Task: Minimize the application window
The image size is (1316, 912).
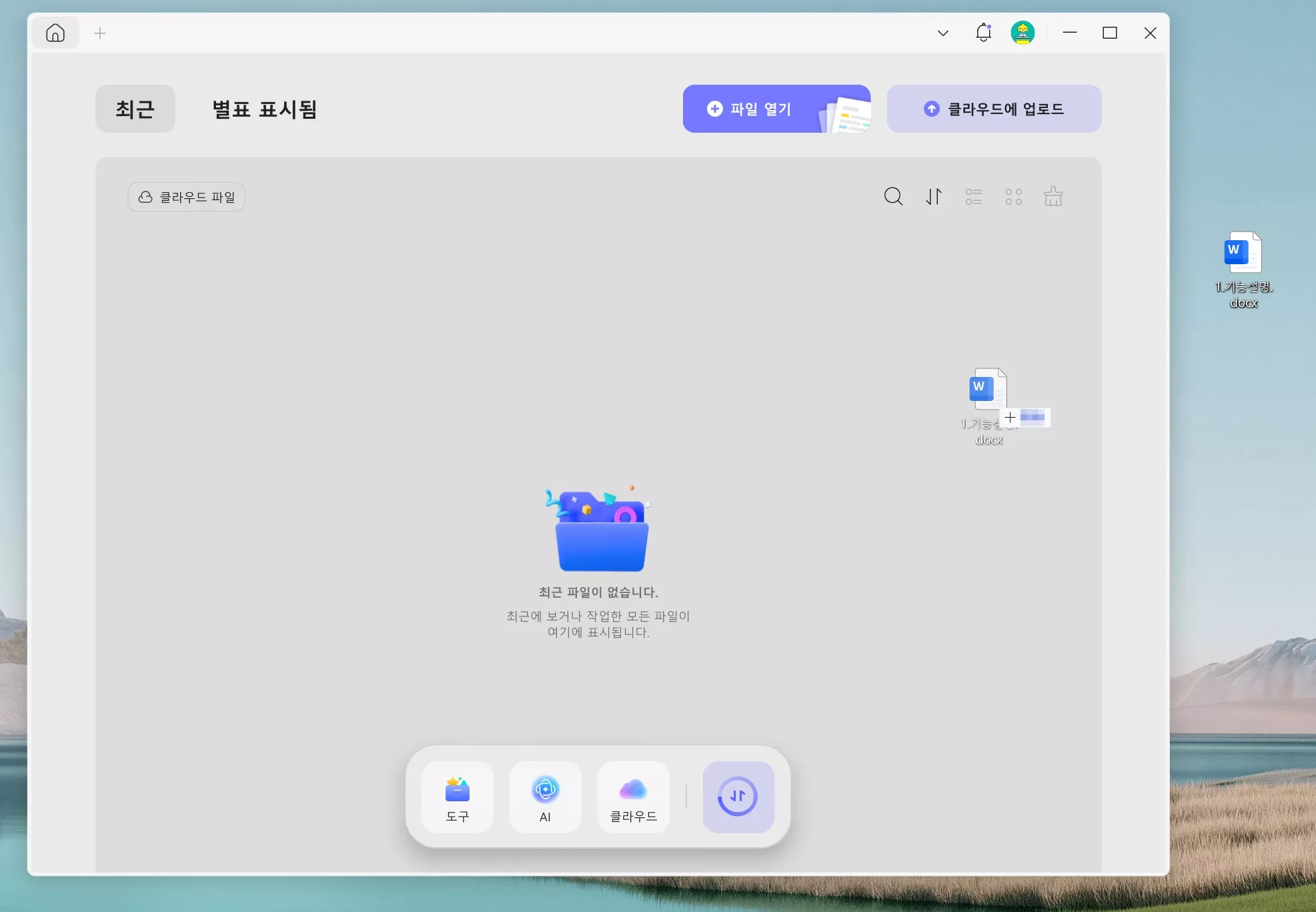Action: click(x=1070, y=33)
